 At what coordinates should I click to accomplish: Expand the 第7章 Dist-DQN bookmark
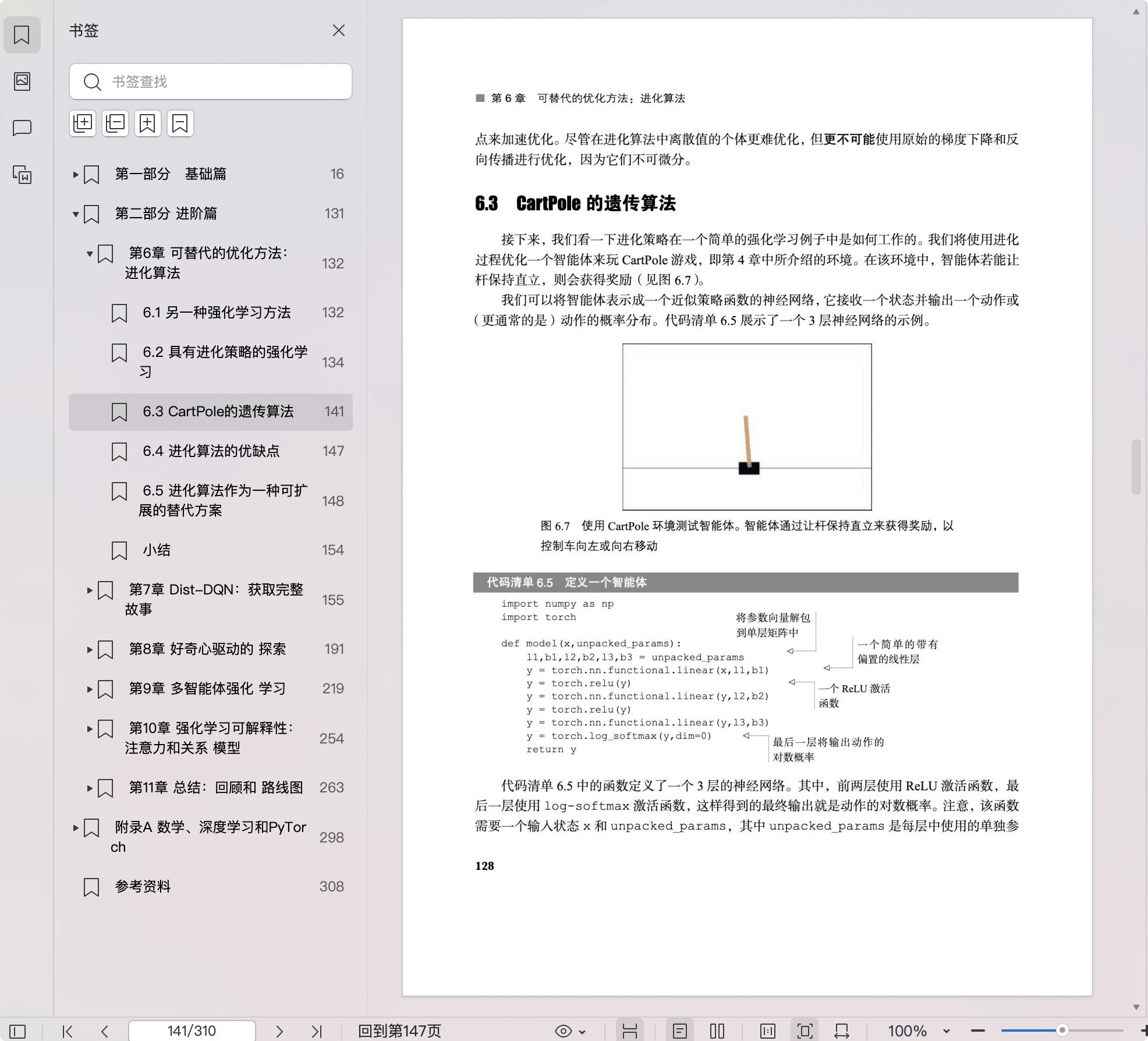pos(90,590)
